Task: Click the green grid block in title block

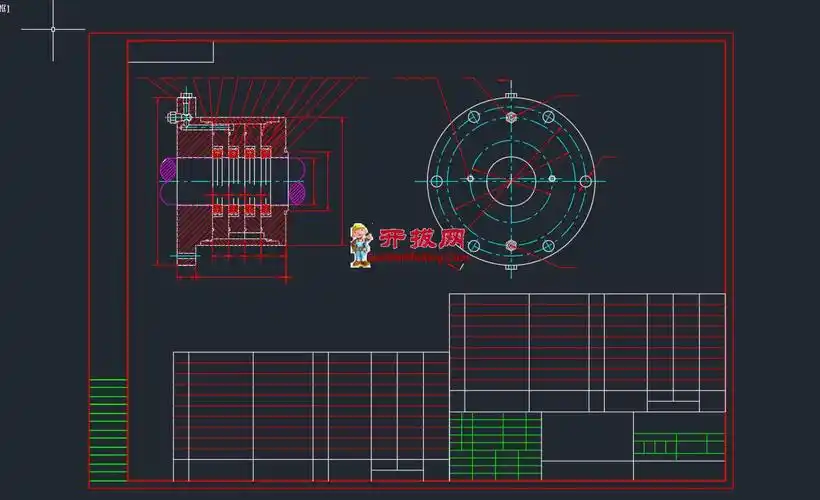Action: tap(495, 445)
